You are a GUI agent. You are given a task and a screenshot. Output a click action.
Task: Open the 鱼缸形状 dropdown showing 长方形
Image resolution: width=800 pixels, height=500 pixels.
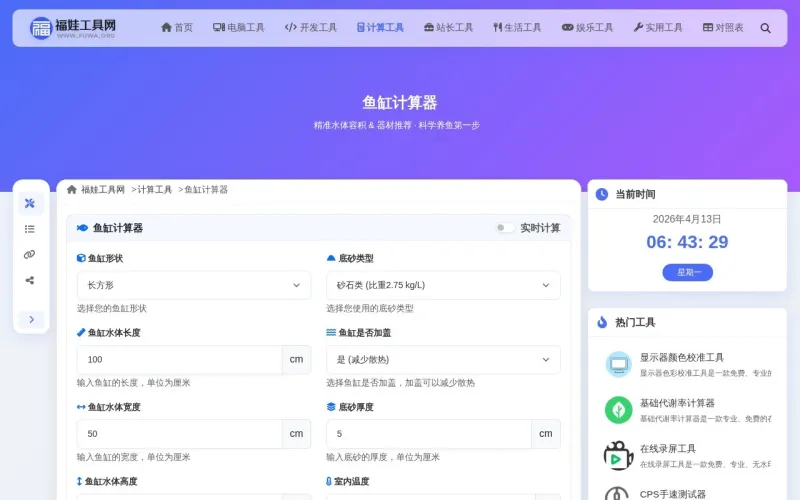click(x=193, y=285)
